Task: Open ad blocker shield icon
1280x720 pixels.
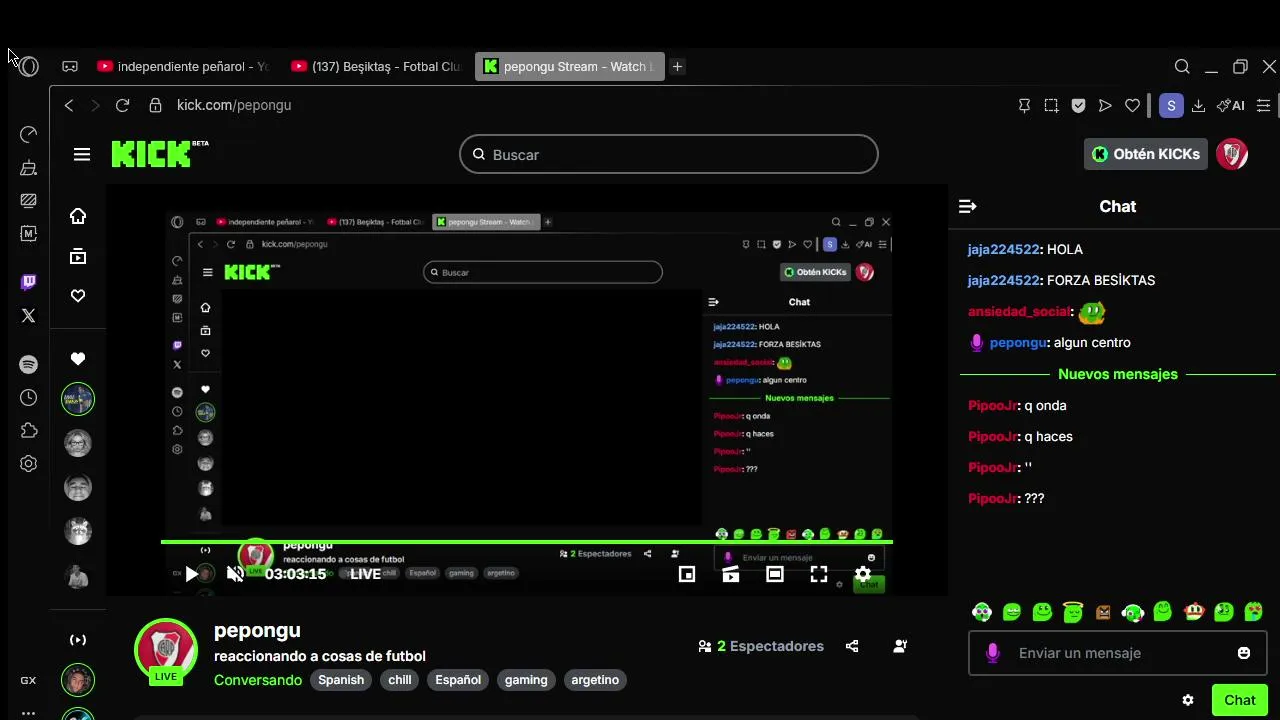Action: pos(1078,105)
